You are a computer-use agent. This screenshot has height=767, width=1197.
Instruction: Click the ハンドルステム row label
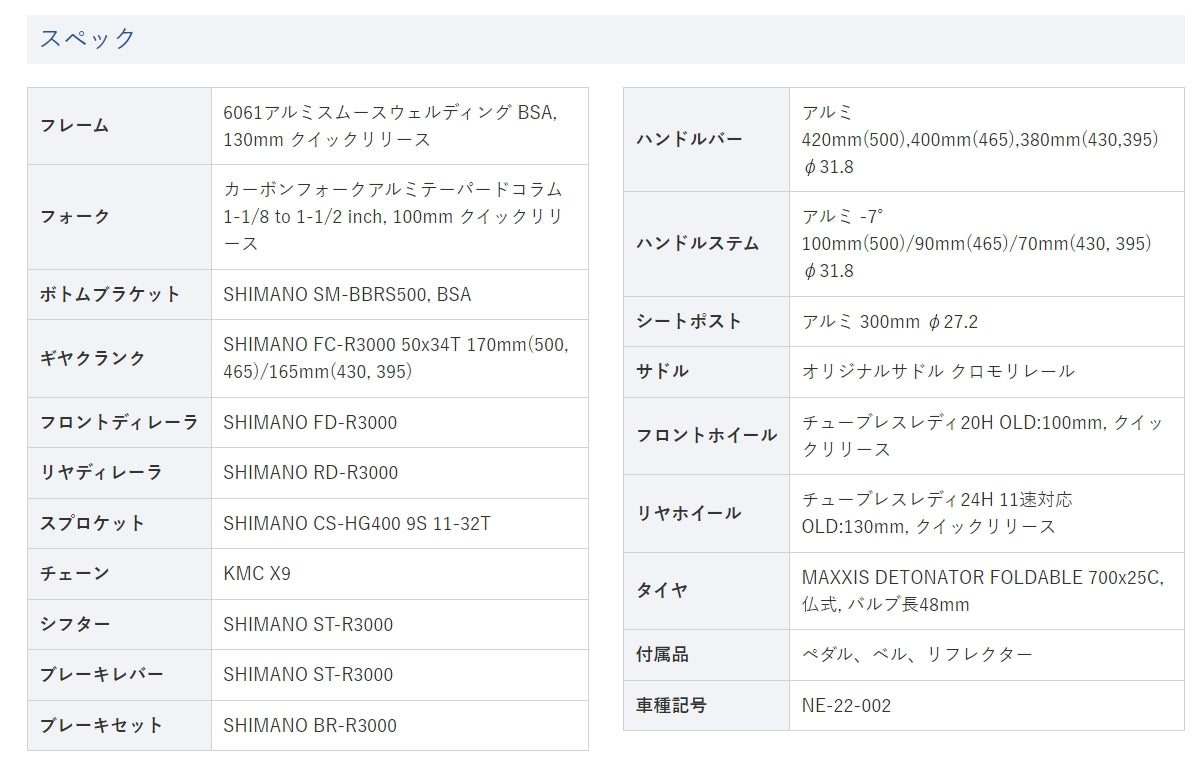coord(698,243)
